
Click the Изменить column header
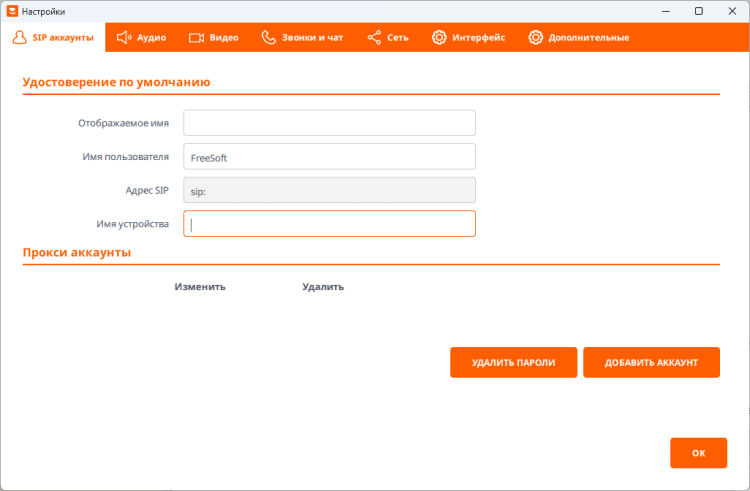coord(200,287)
